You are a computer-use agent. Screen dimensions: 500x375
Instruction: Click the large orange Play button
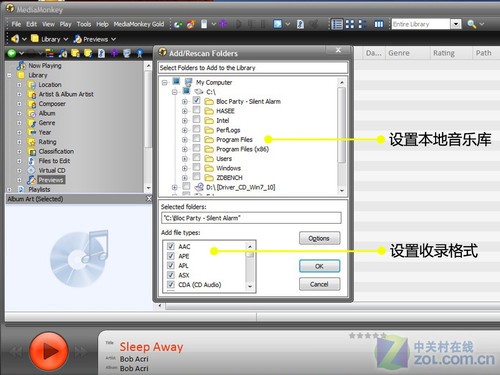point(49,351)
